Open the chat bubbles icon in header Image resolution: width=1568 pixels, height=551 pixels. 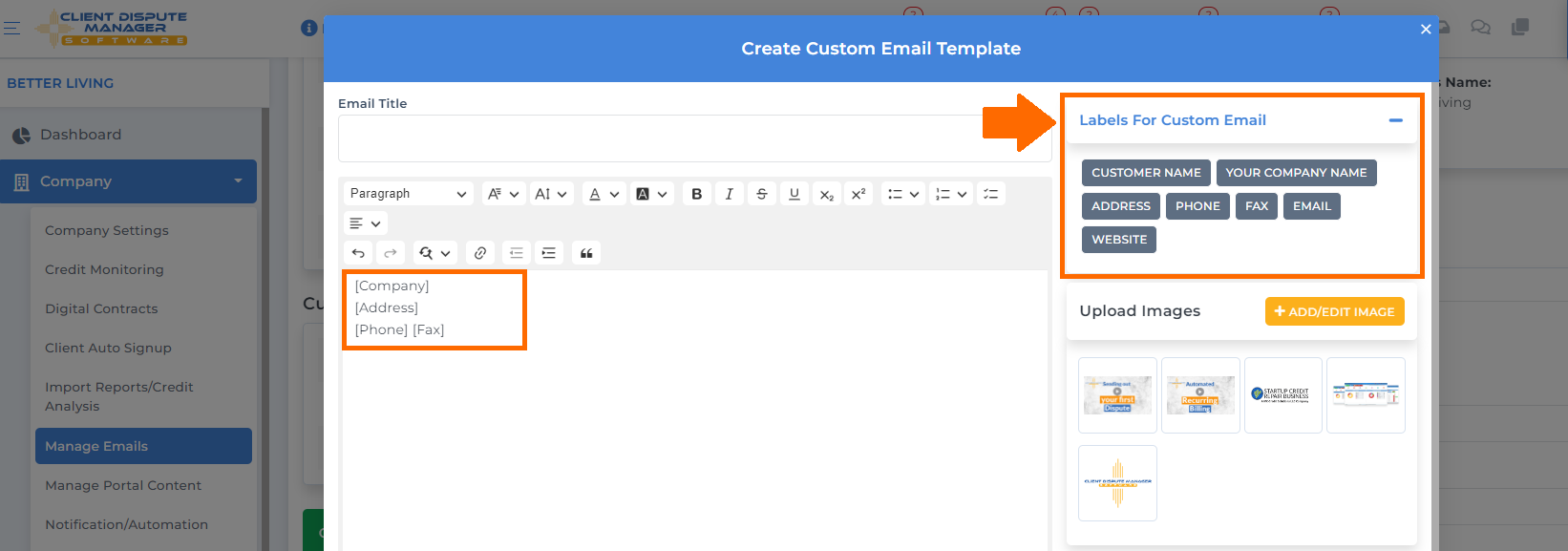(x=1480, y=28)
